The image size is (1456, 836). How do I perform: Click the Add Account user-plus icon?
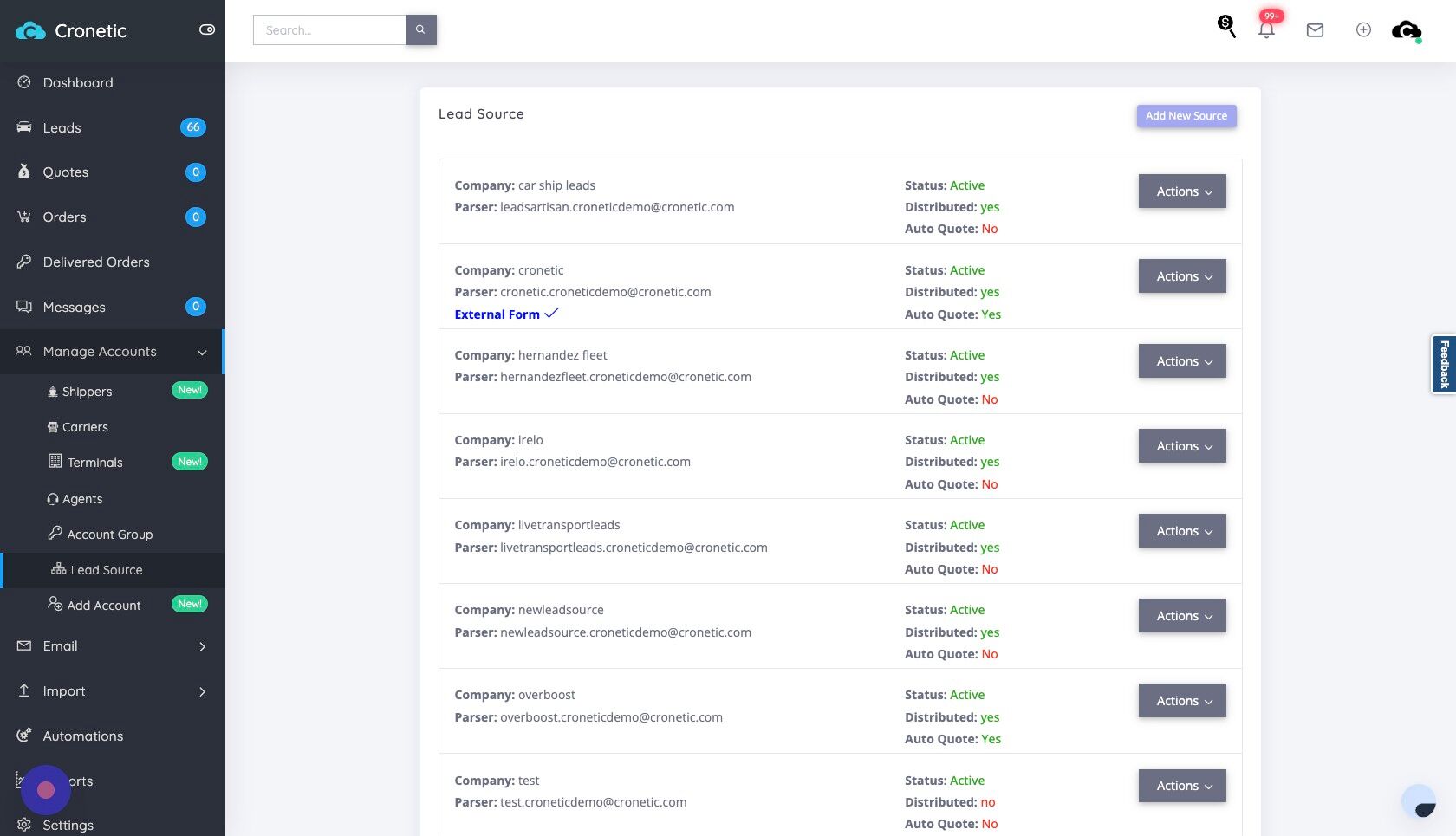coord(55,604)
